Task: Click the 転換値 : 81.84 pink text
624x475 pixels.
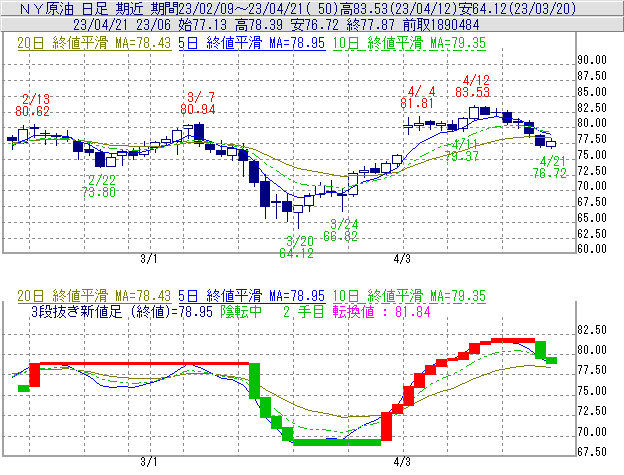Action: pyautogui.click(x=382, y=311)
